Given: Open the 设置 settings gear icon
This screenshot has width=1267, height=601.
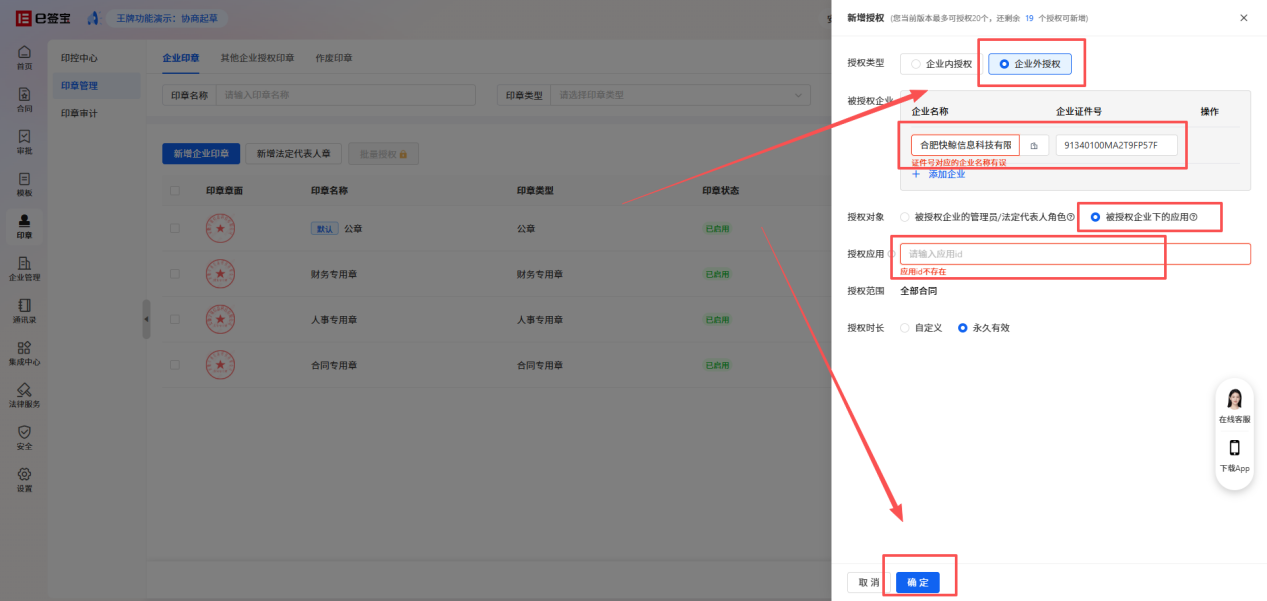Looking at the screenshot, I should tap(24, 478).
